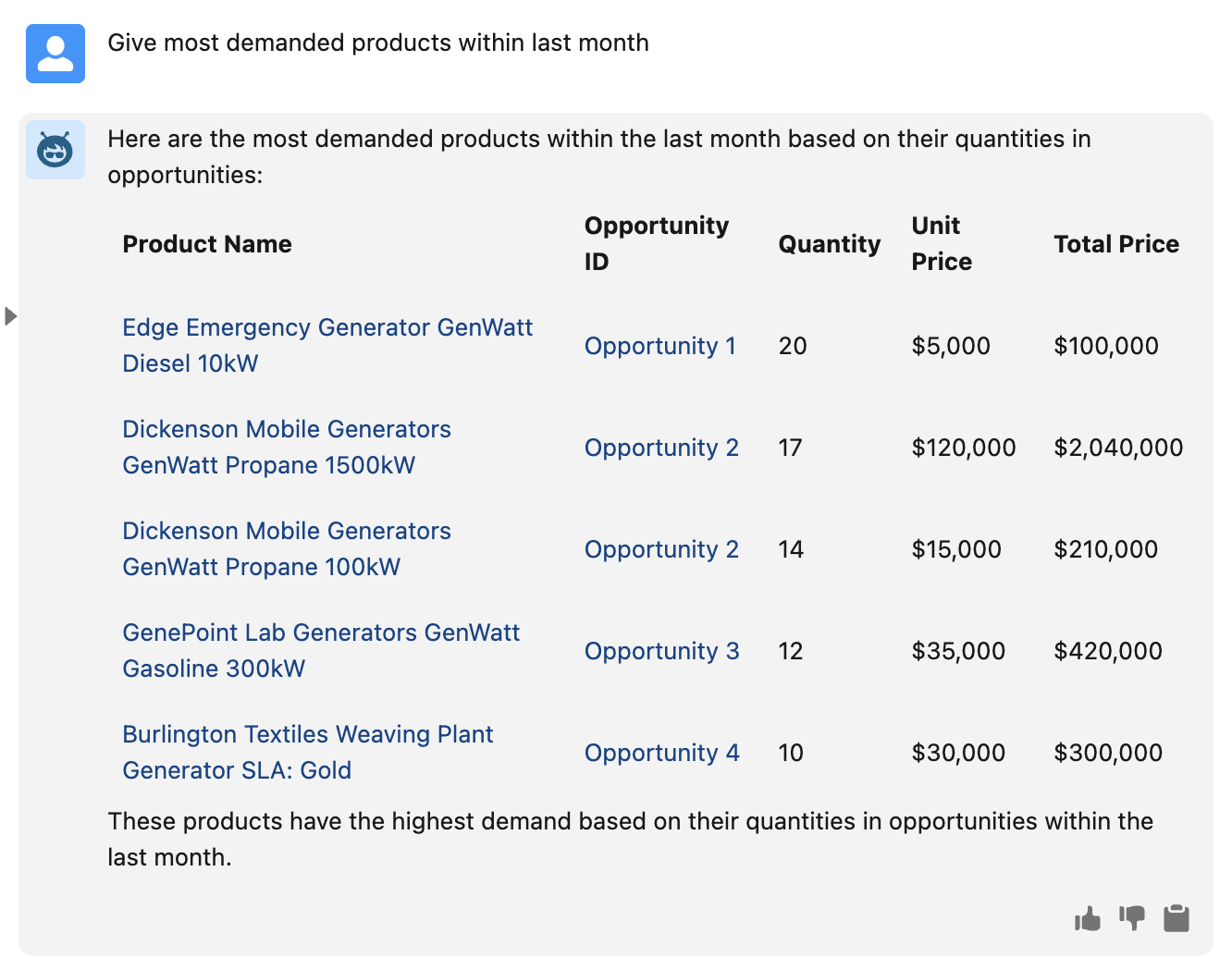The width and height of the screenshot is (1232, 958).
Task: Click the chatbot avatar icon
Action: click(55, 150)
